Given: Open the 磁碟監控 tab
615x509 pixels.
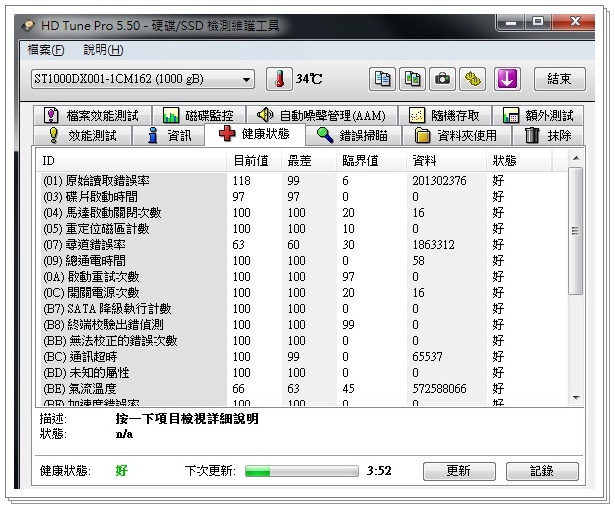Looking at the screenshot, I should point(199,115).
